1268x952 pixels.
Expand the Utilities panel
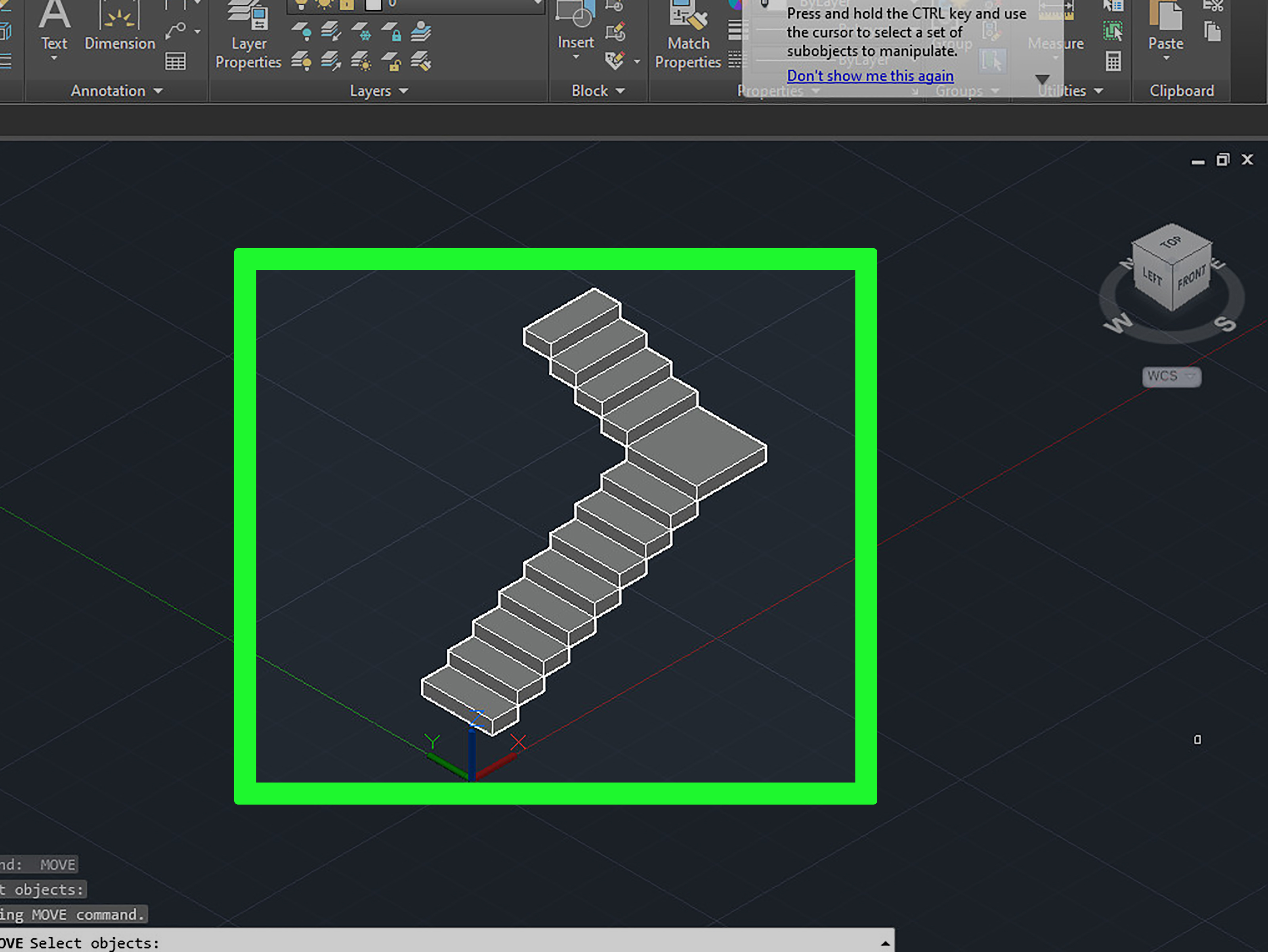click(1070, 91)
